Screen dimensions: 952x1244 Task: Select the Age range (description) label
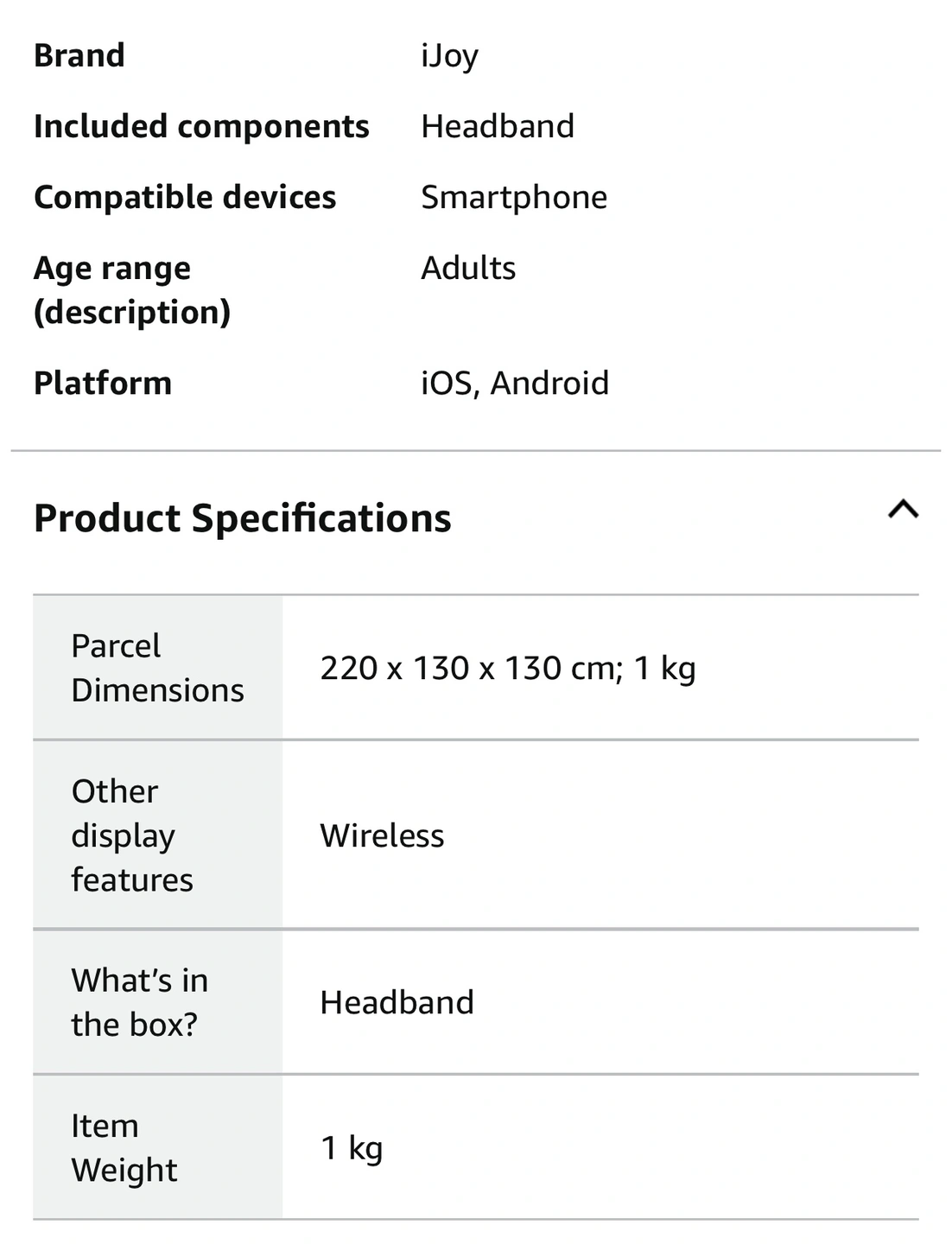click(x=132, y=289)
